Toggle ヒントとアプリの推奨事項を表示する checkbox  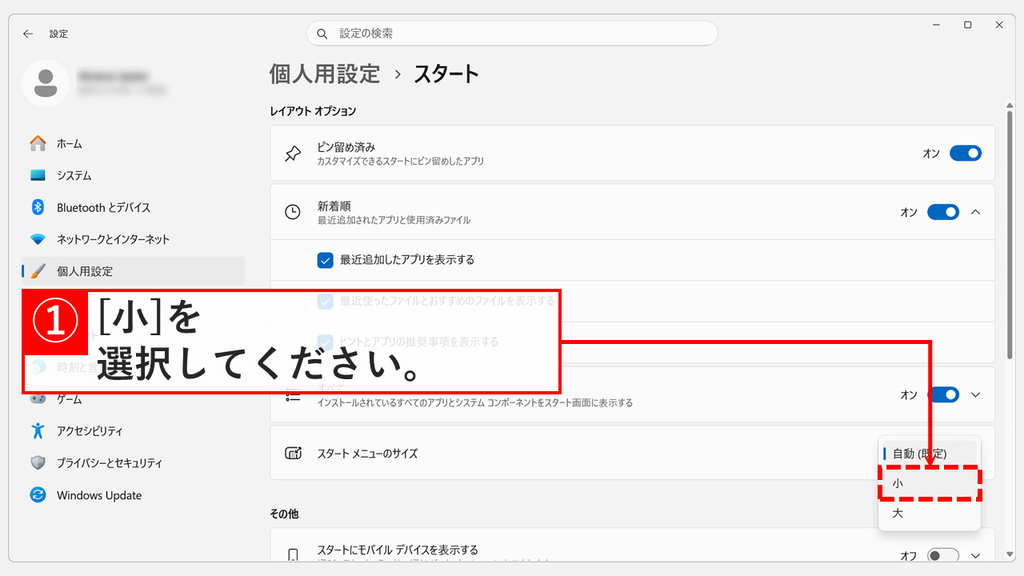[x=325, y=342]
